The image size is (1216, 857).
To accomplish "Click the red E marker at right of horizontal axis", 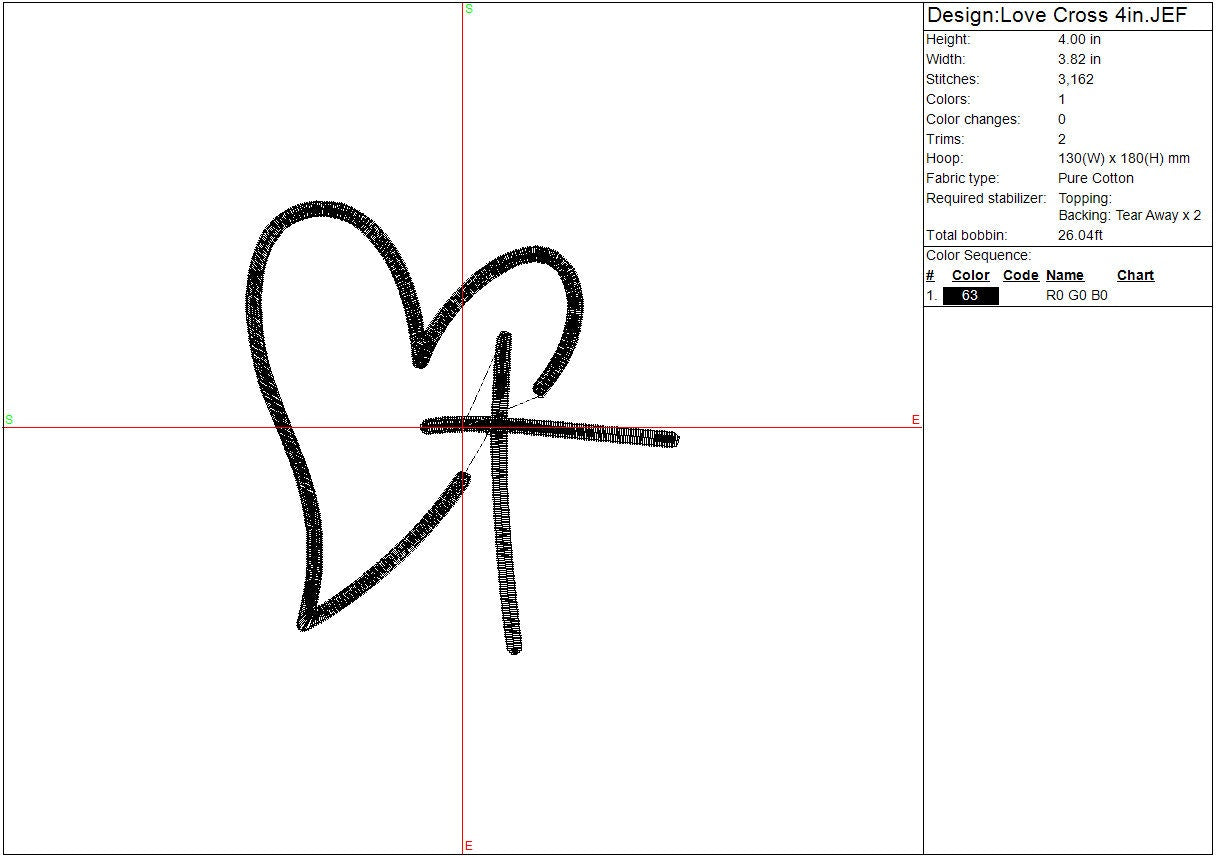I will click(915, 420).
